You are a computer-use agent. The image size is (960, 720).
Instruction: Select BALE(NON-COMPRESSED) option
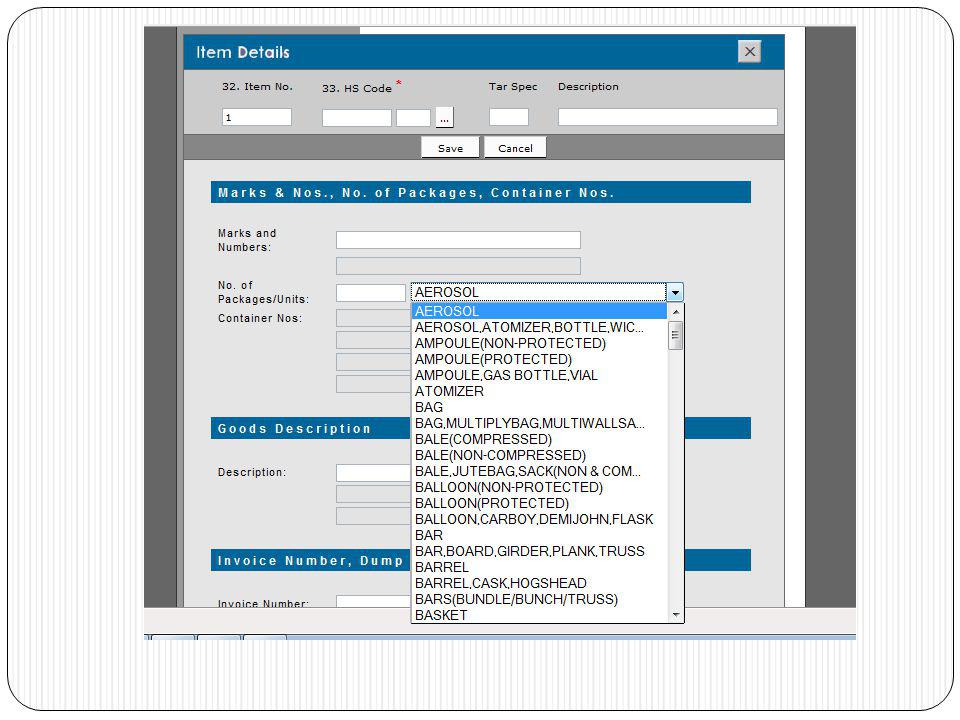539,456
